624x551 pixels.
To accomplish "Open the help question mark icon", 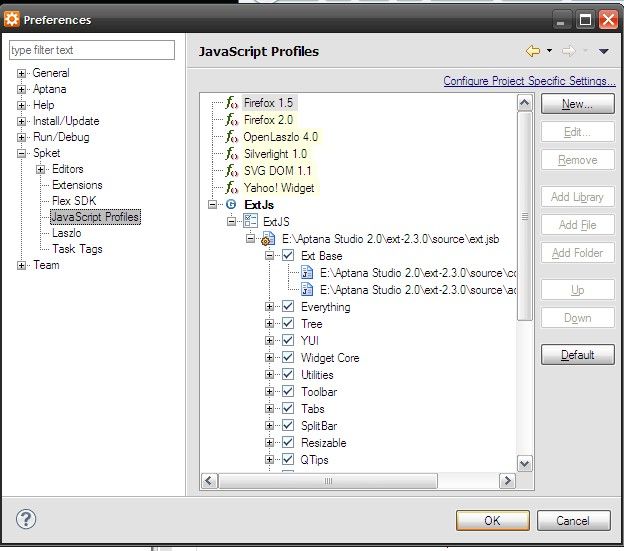I will pos(26,519).
